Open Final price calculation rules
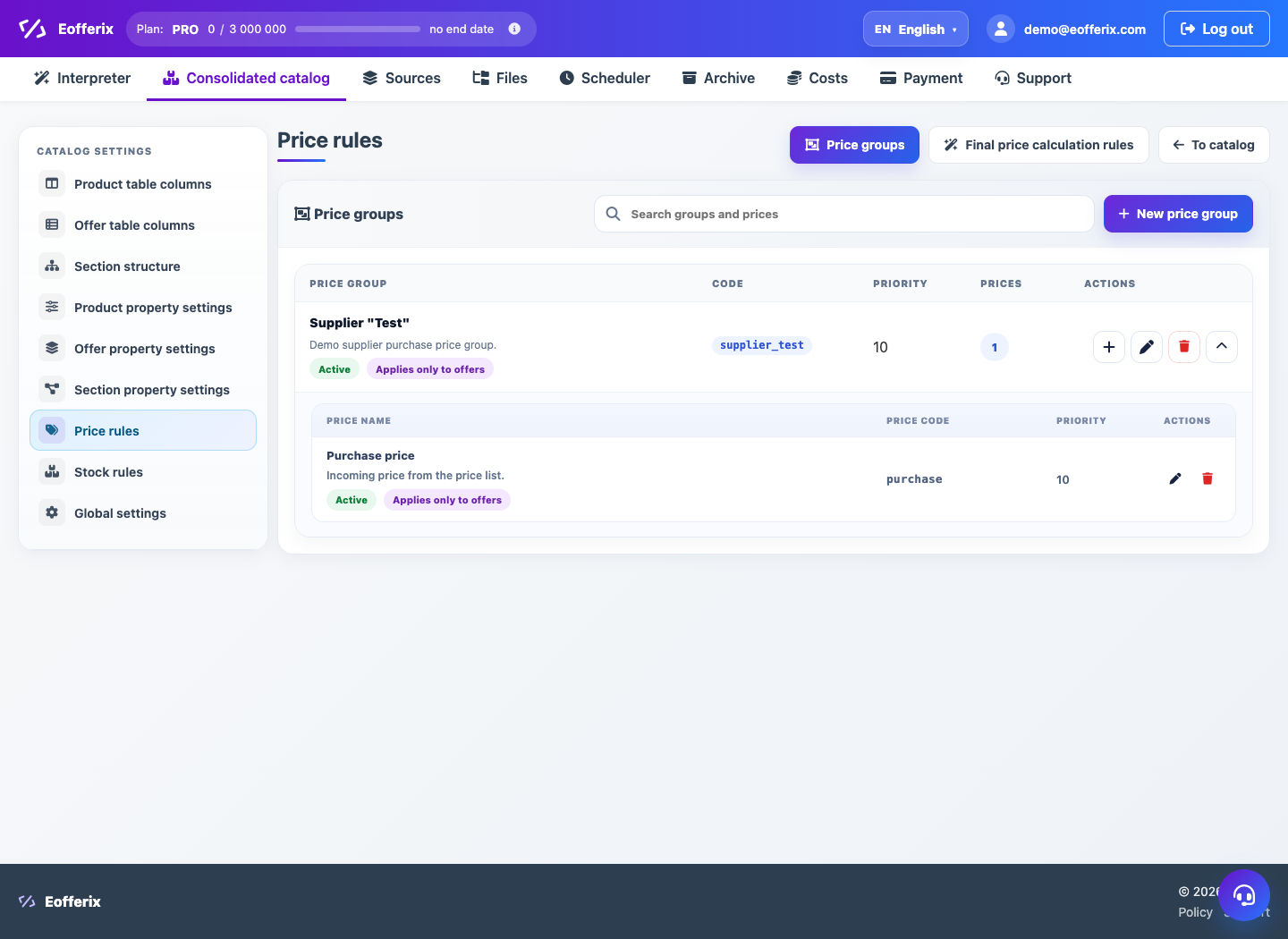Image resolution: width=1288 pixels, height=939 pixels. pyautogui.click(x=1038, y=145)
